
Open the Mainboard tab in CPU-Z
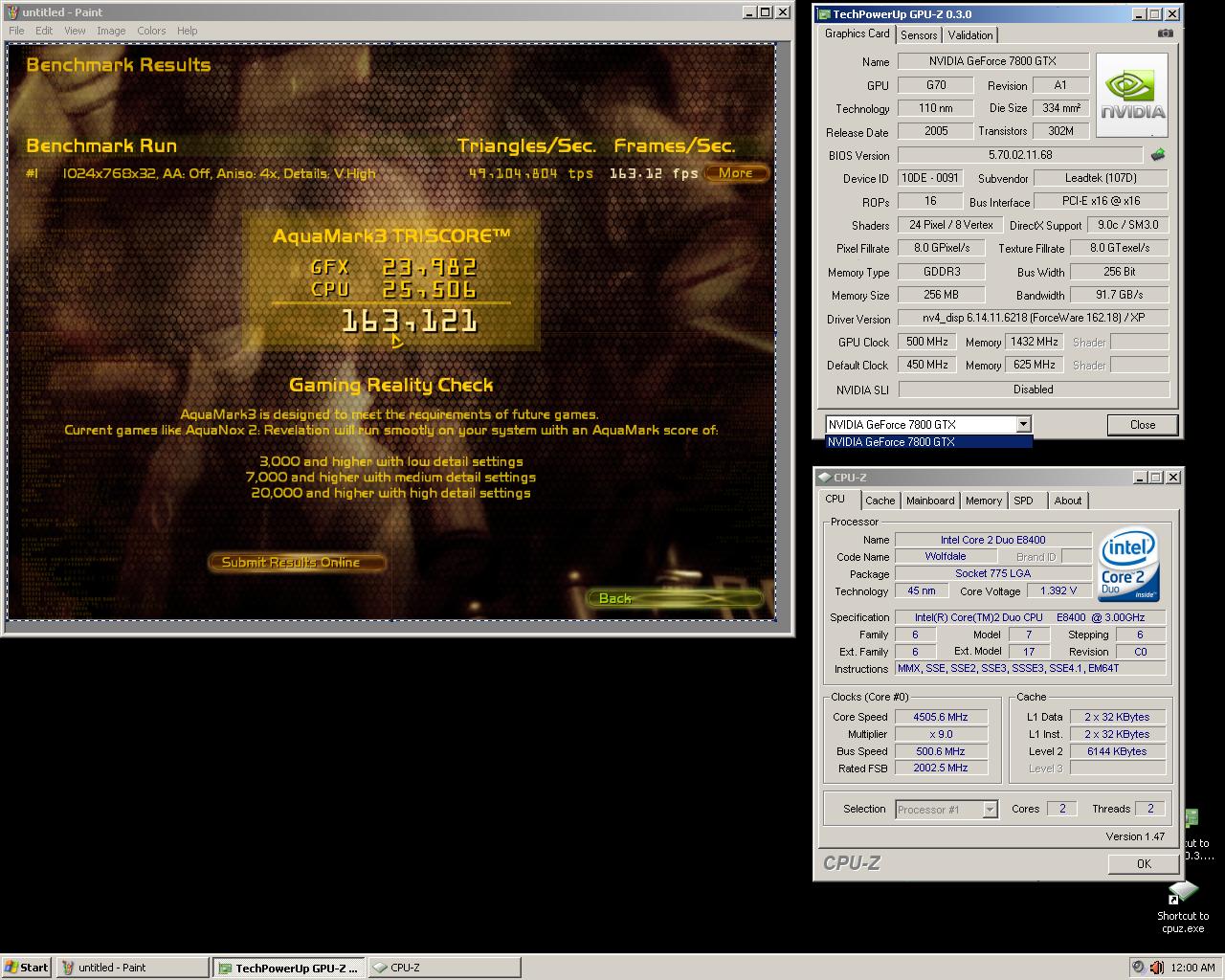tap(930, 501)
